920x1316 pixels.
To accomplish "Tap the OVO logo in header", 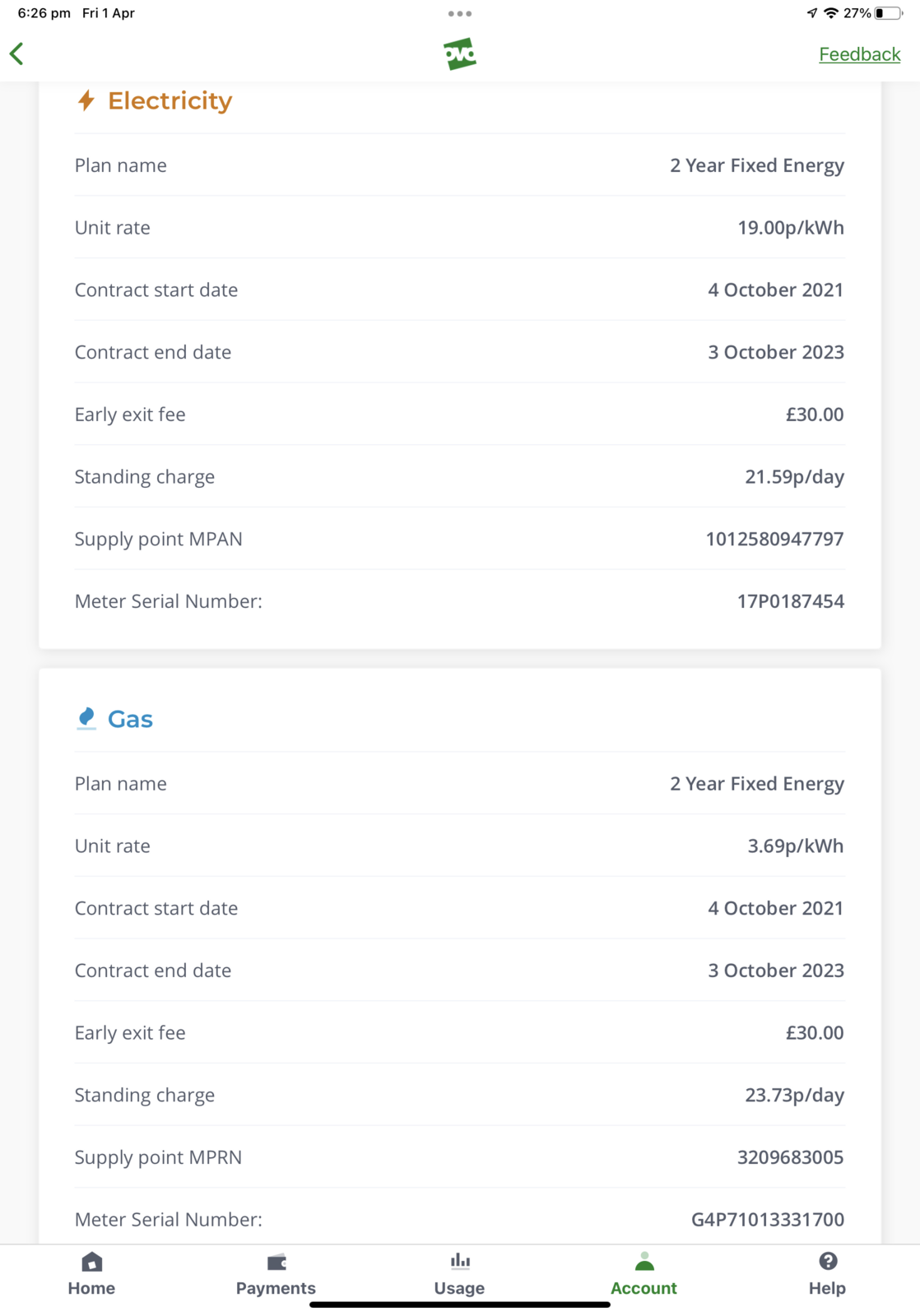I will [460, 54].
